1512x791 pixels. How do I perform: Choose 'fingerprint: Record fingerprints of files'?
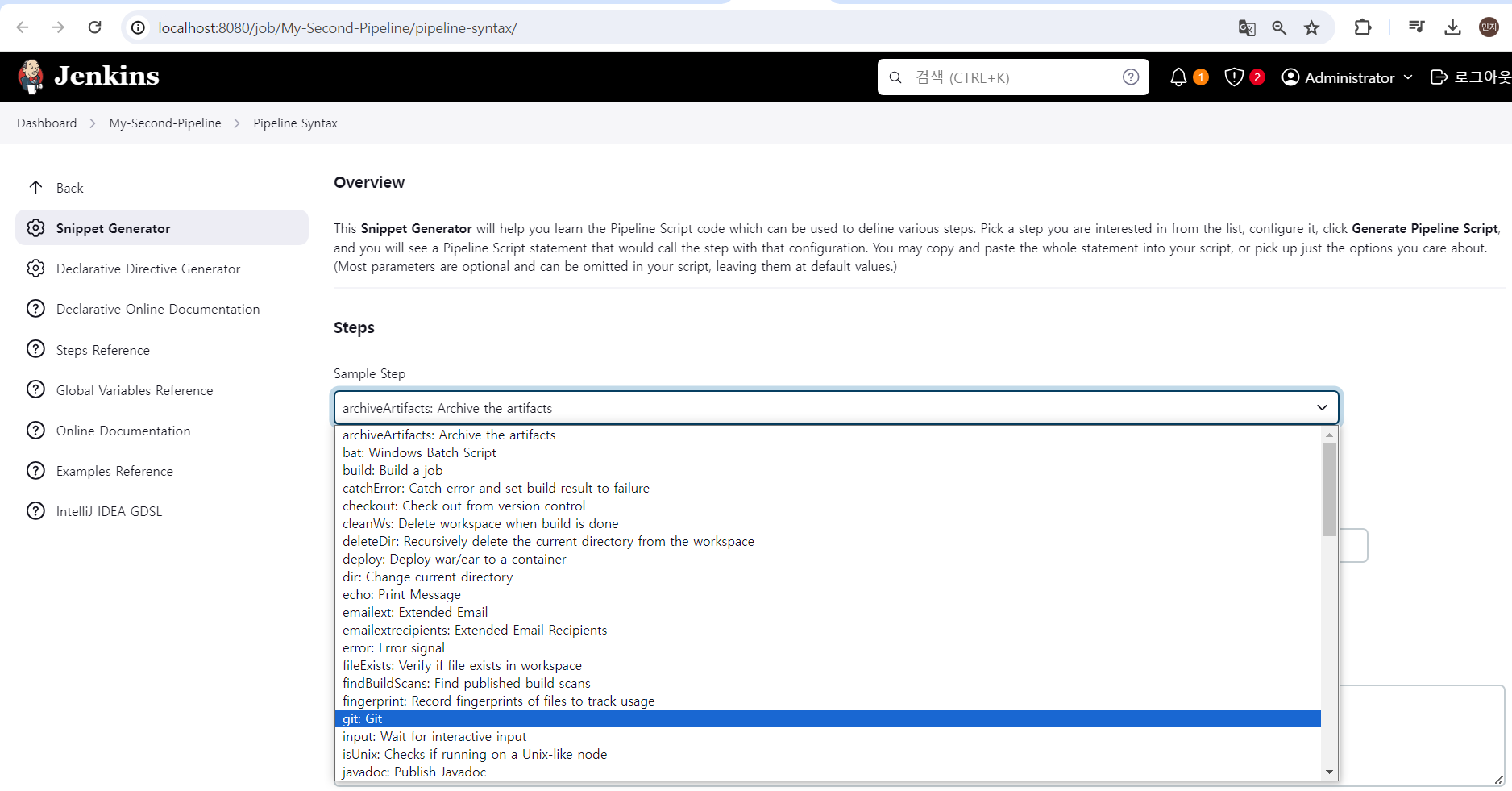[828, 701]
